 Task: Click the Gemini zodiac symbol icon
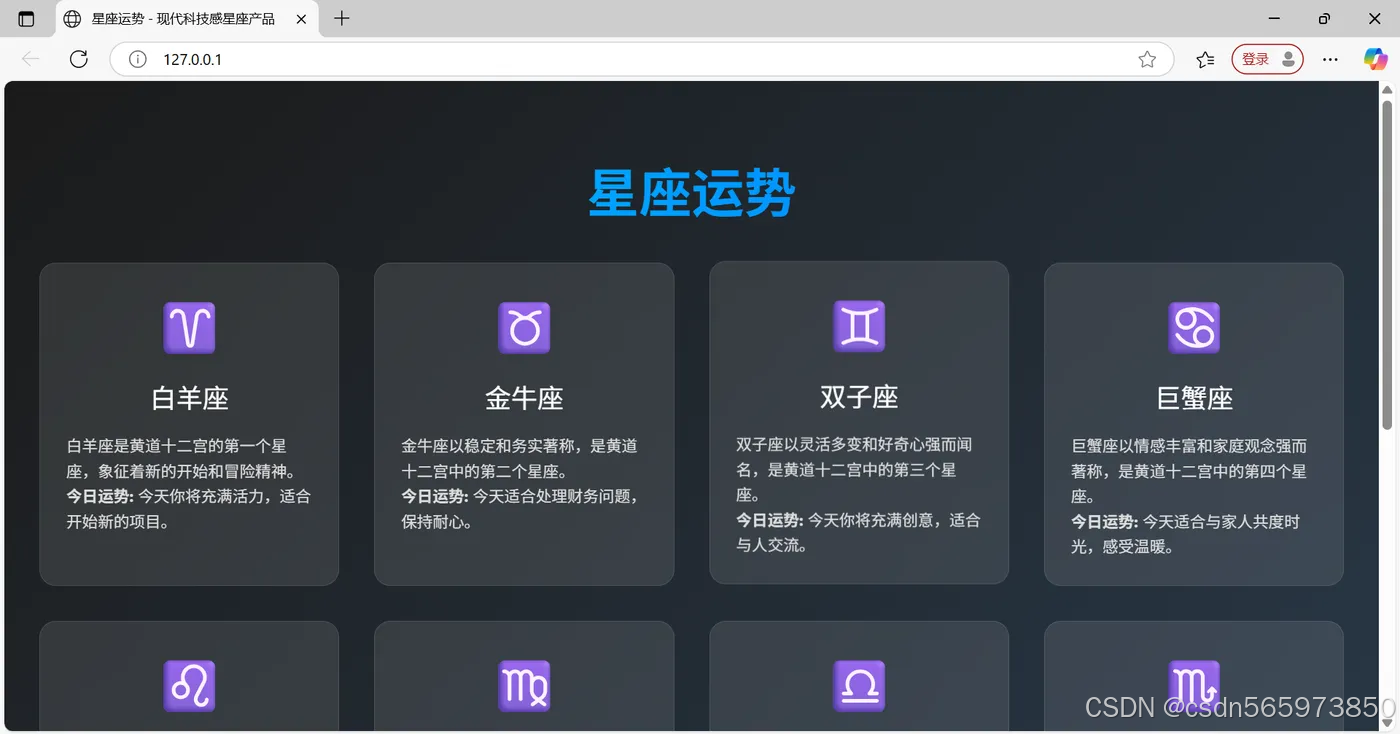coord(859,326)
